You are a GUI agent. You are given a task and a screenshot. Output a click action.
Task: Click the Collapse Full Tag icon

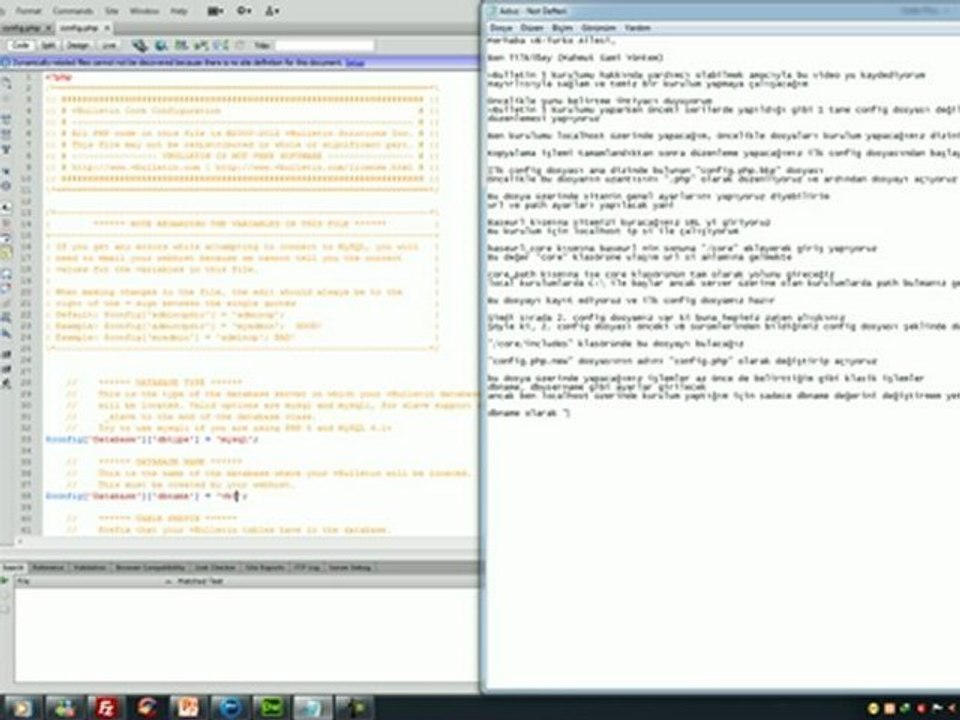pyautogui.click(x=6, y=119)
